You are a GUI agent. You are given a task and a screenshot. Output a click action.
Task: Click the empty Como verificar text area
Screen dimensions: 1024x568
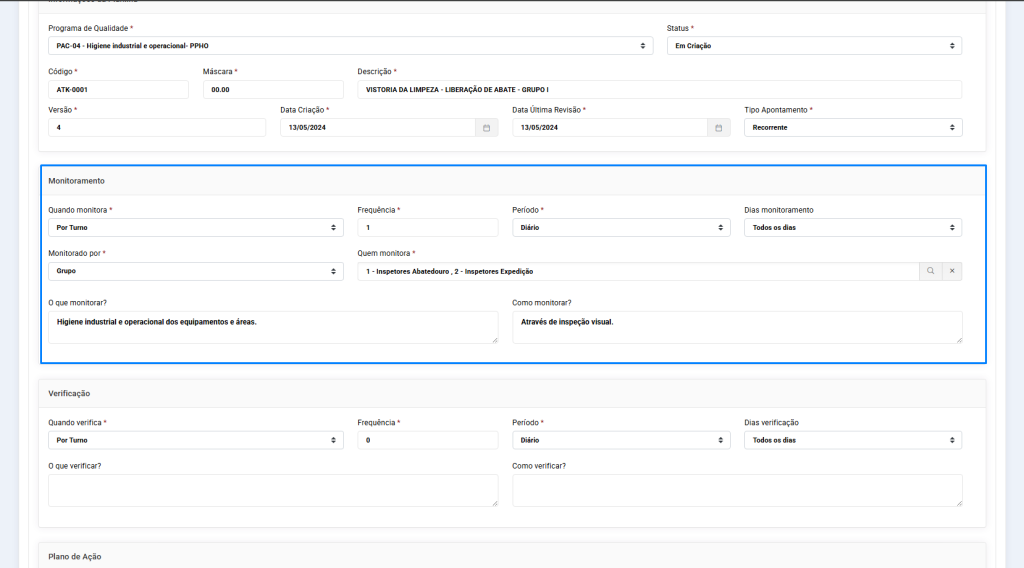(736, 490)
